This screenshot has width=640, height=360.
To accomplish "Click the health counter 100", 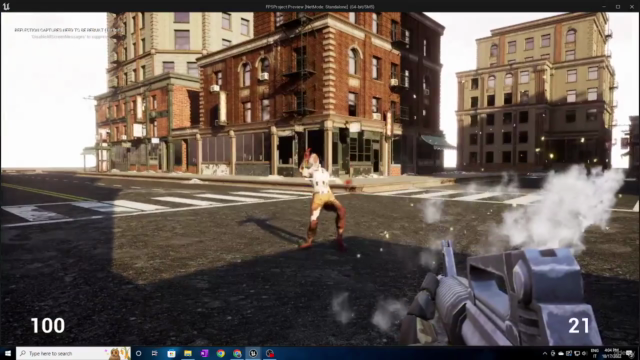I will [48, 326].
